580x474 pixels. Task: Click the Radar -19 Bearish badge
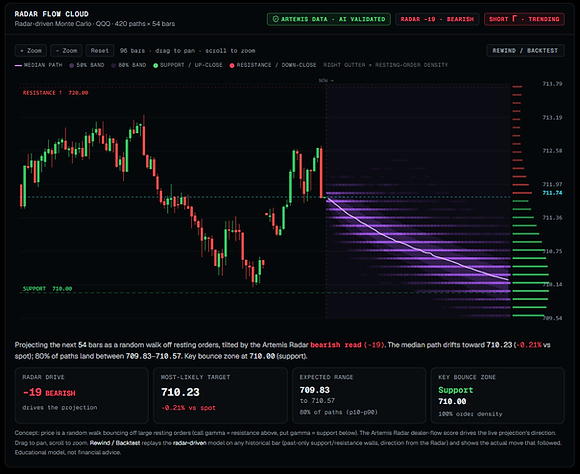pyautogui.click(x=437, y=19)
